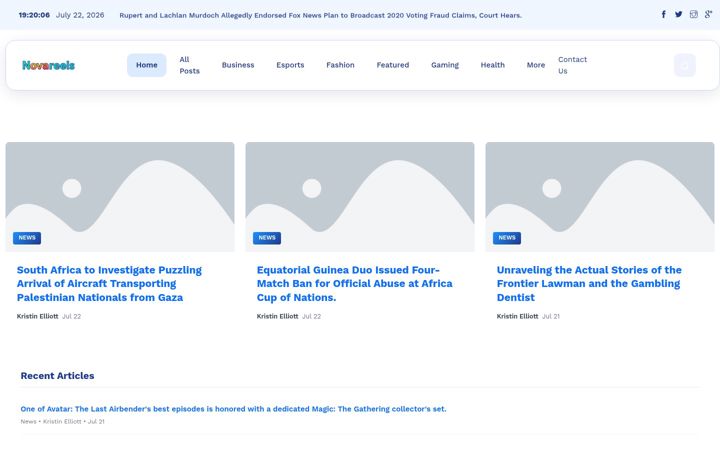Click the 19:20:06 clock in top bar

[34, 15]
